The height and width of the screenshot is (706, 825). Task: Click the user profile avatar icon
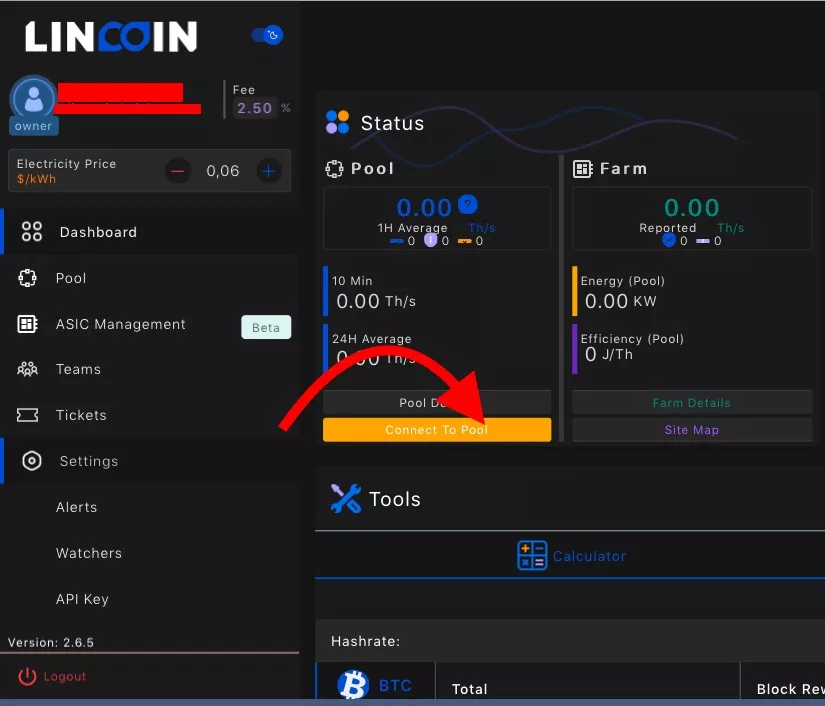(34, 98)
